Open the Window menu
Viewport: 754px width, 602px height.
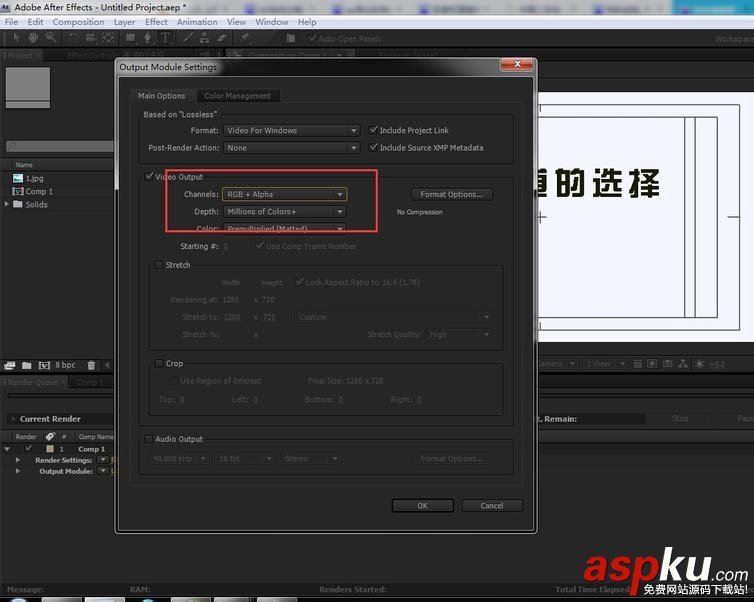(272, 22)
